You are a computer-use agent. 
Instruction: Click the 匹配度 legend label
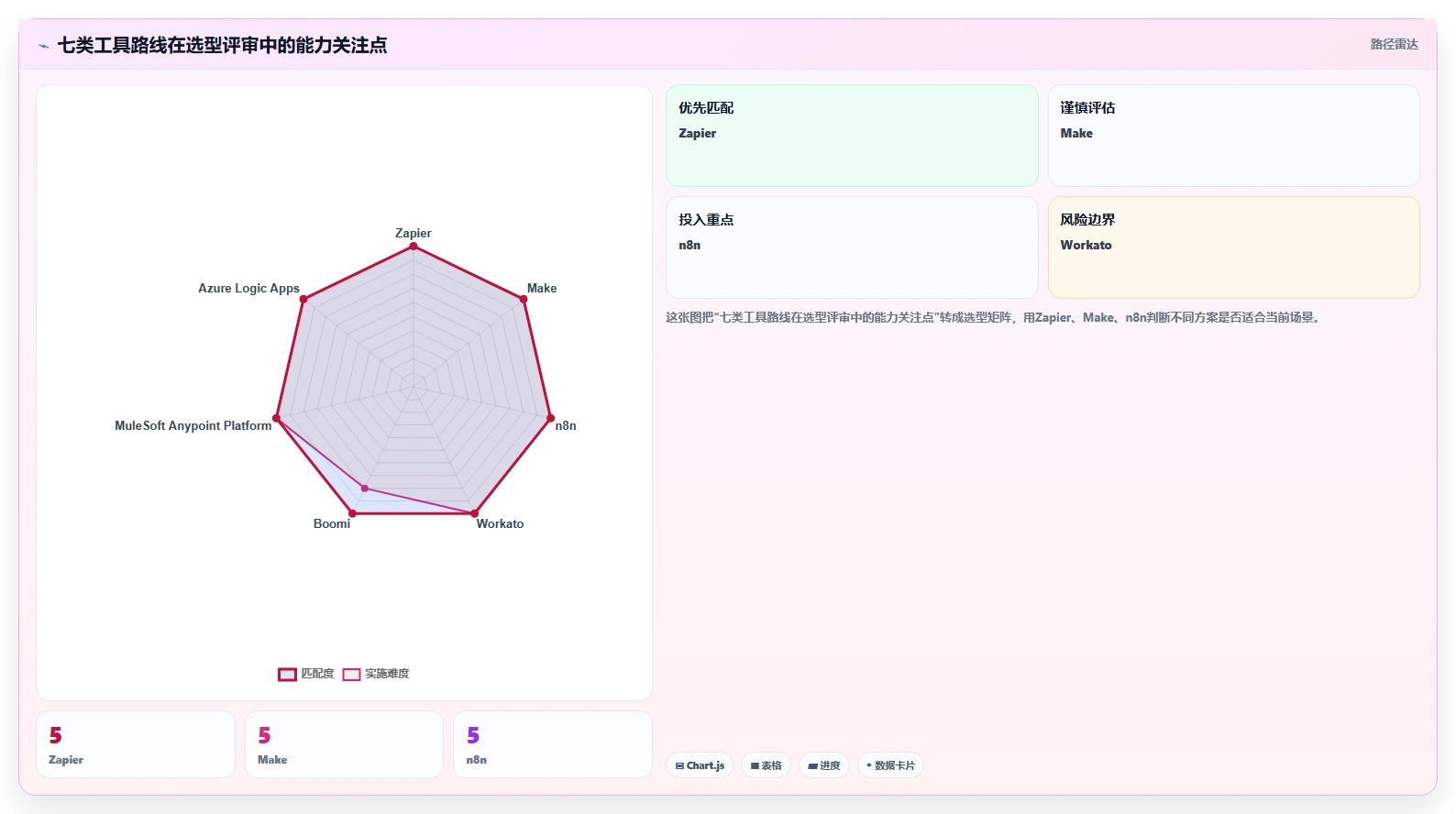[x=317, y=674]
